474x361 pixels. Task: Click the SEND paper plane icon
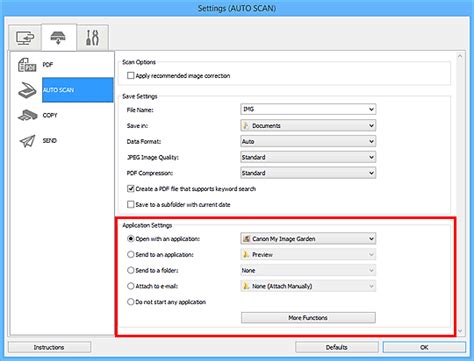pyautogui.click(x=27, y=141)
